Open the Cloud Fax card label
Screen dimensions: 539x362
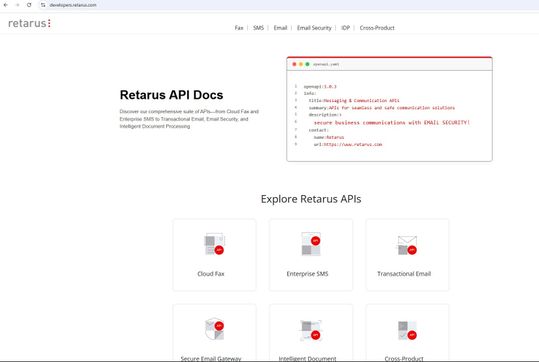pos(211,274)
